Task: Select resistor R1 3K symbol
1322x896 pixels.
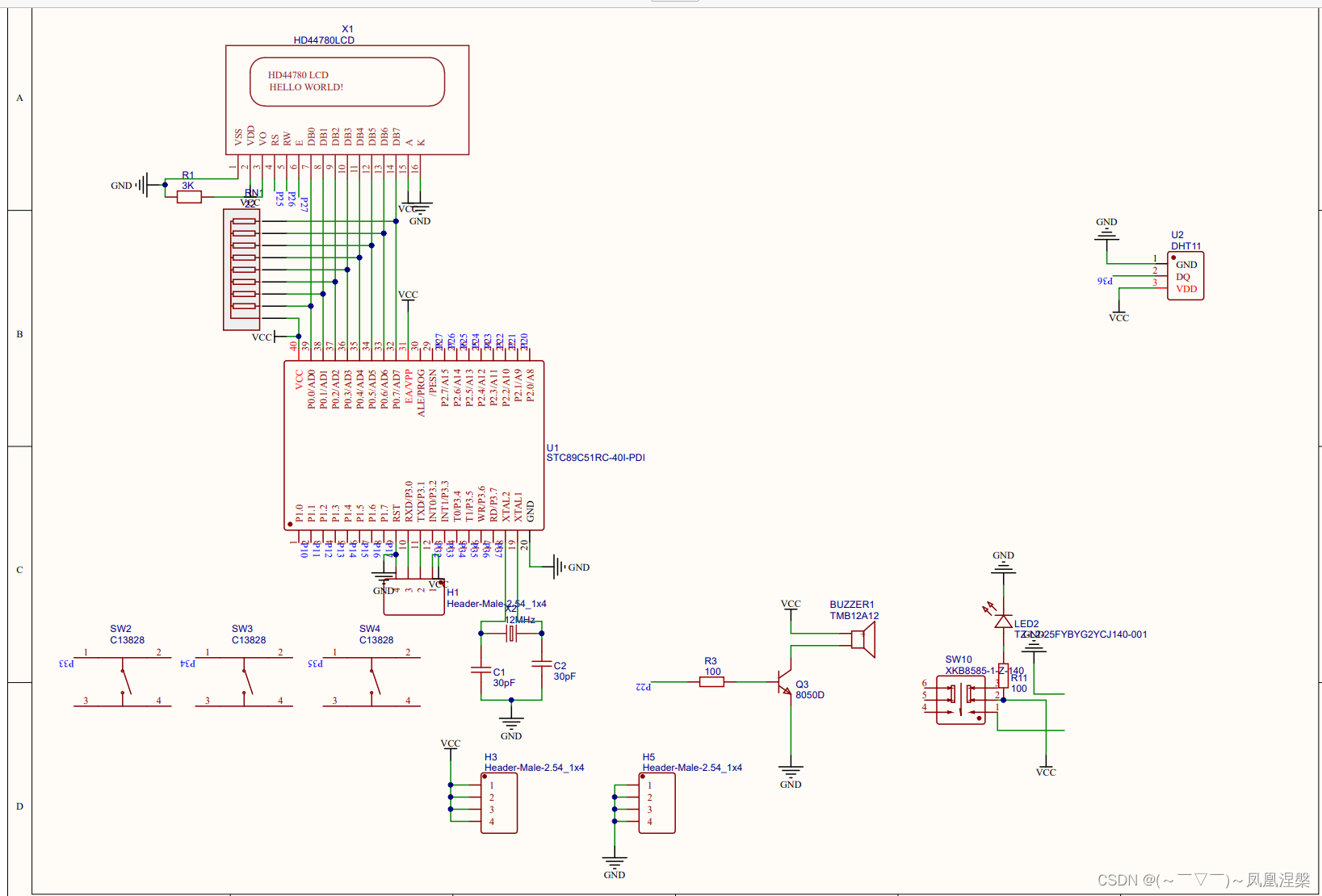Action: pos(189,197)
